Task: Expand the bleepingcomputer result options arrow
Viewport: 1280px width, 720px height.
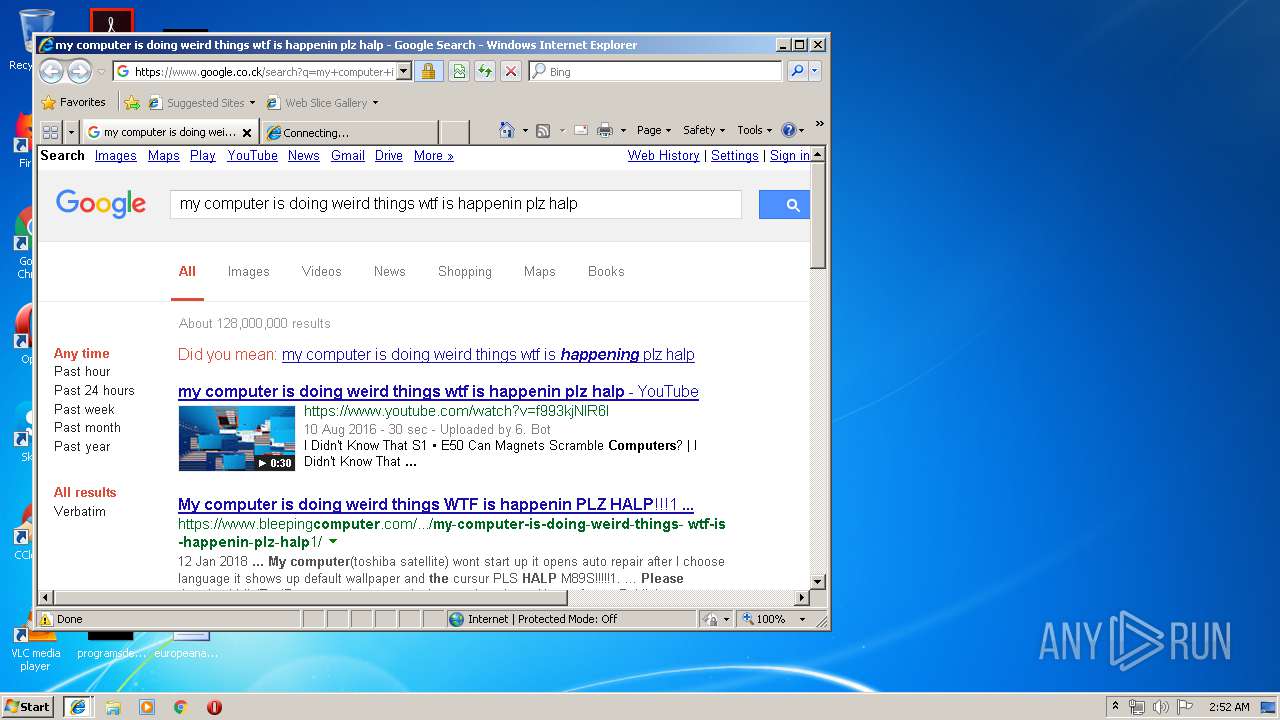Action: coord(333,542)
